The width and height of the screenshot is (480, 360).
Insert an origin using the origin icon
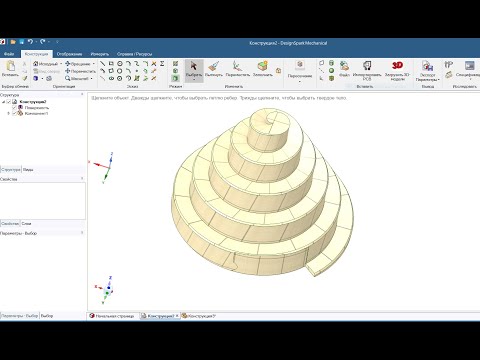pyautogui.click(x=322, y=78)
